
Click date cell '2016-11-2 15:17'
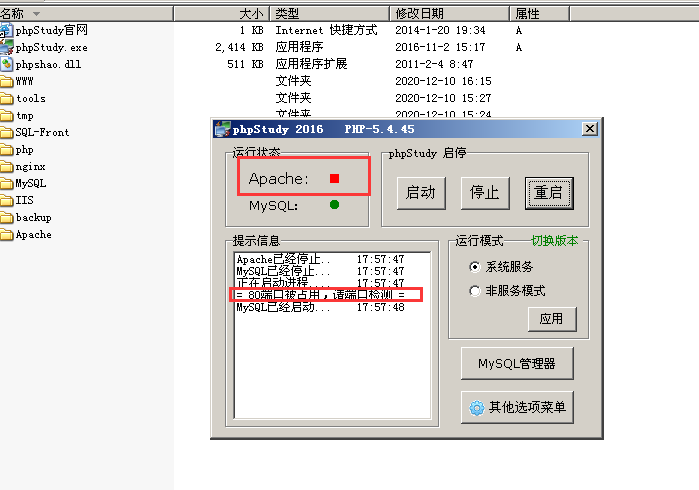pos(440,47)
